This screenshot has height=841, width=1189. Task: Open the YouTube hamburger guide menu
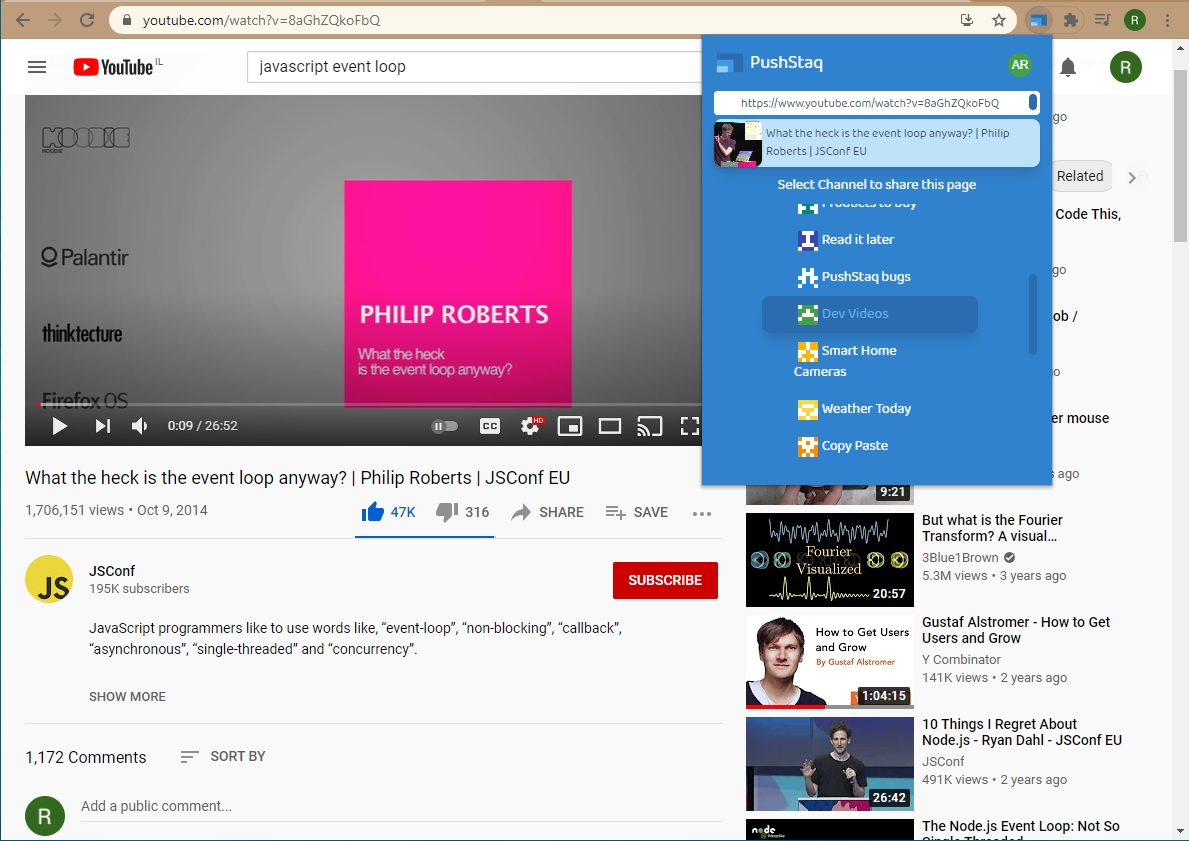[37, 67]
